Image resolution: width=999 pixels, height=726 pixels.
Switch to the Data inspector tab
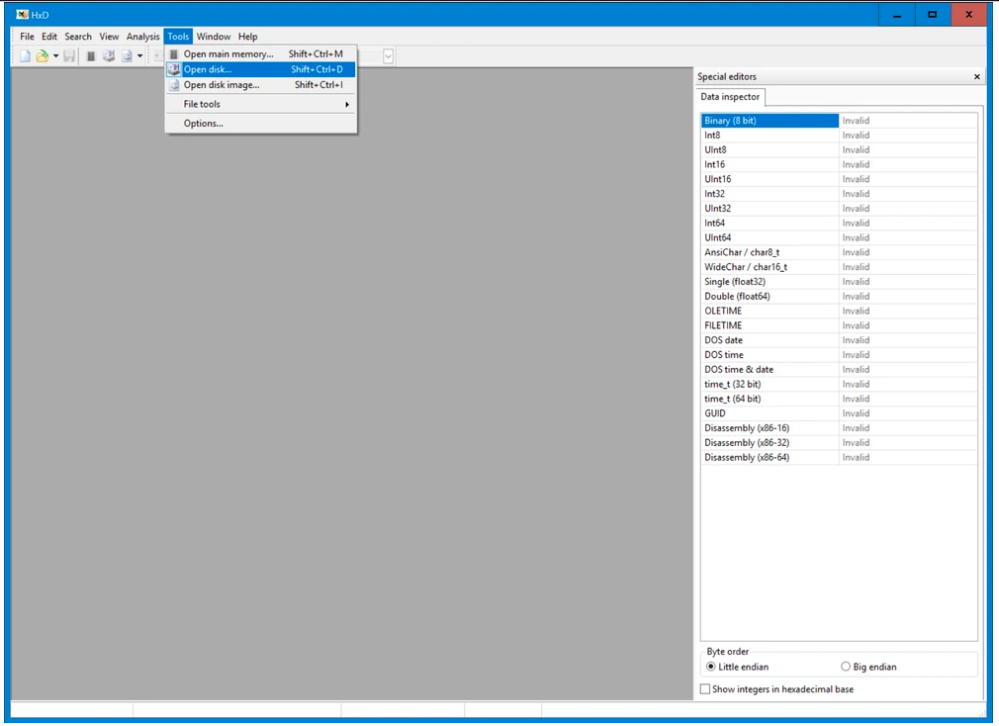(732, 97)
